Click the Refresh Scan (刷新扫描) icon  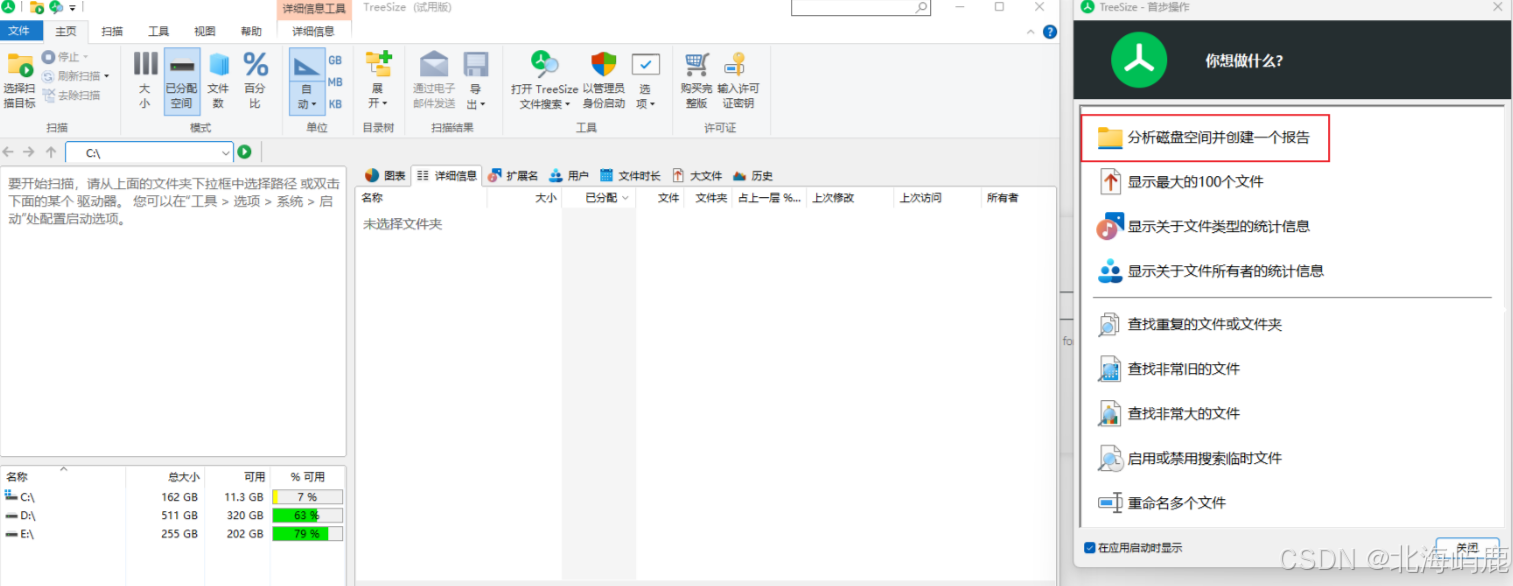(48, 76)
